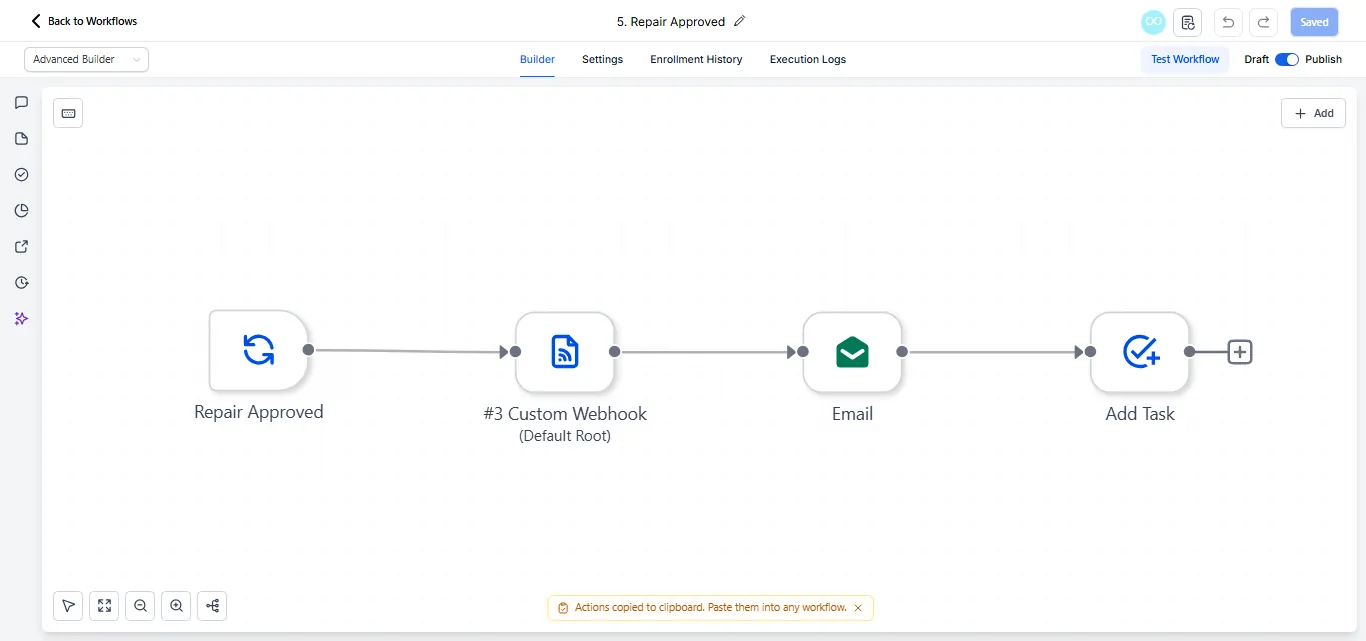Click the 'Add Task' node label
The height and width of the screenshot is (641, 1366).
(1140, 414)
